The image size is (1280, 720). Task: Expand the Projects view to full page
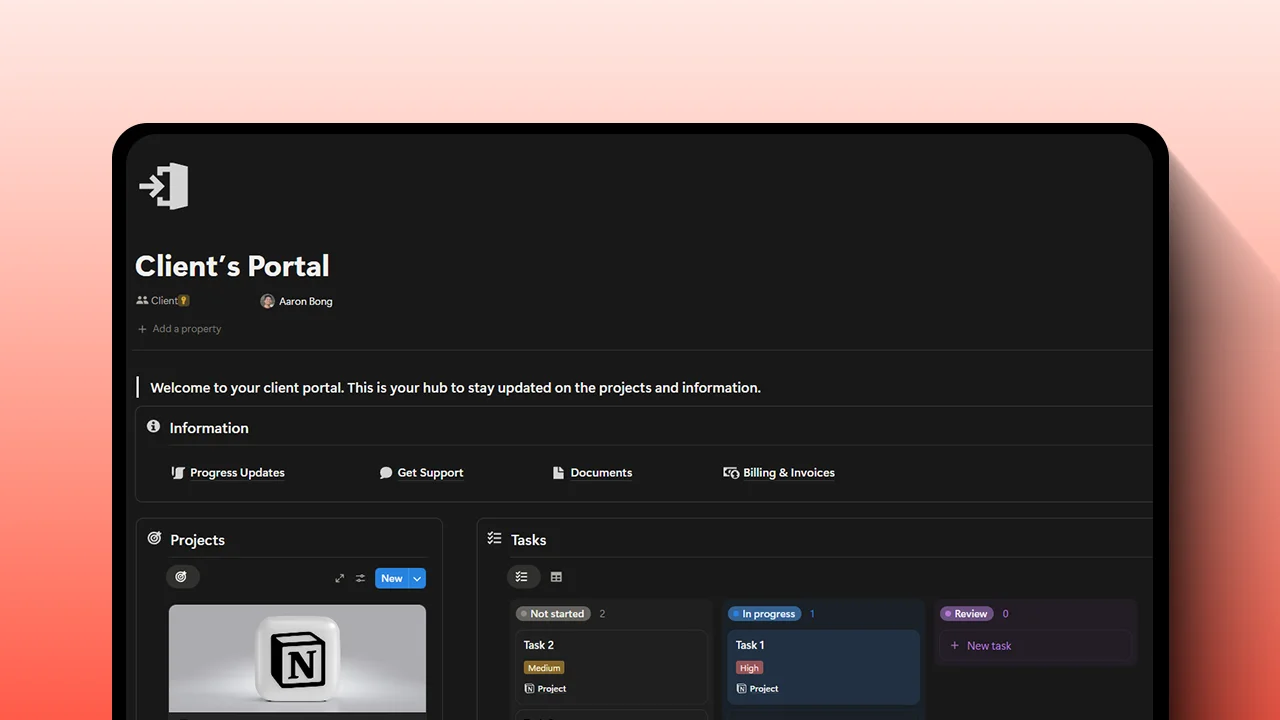click(340, 578)
